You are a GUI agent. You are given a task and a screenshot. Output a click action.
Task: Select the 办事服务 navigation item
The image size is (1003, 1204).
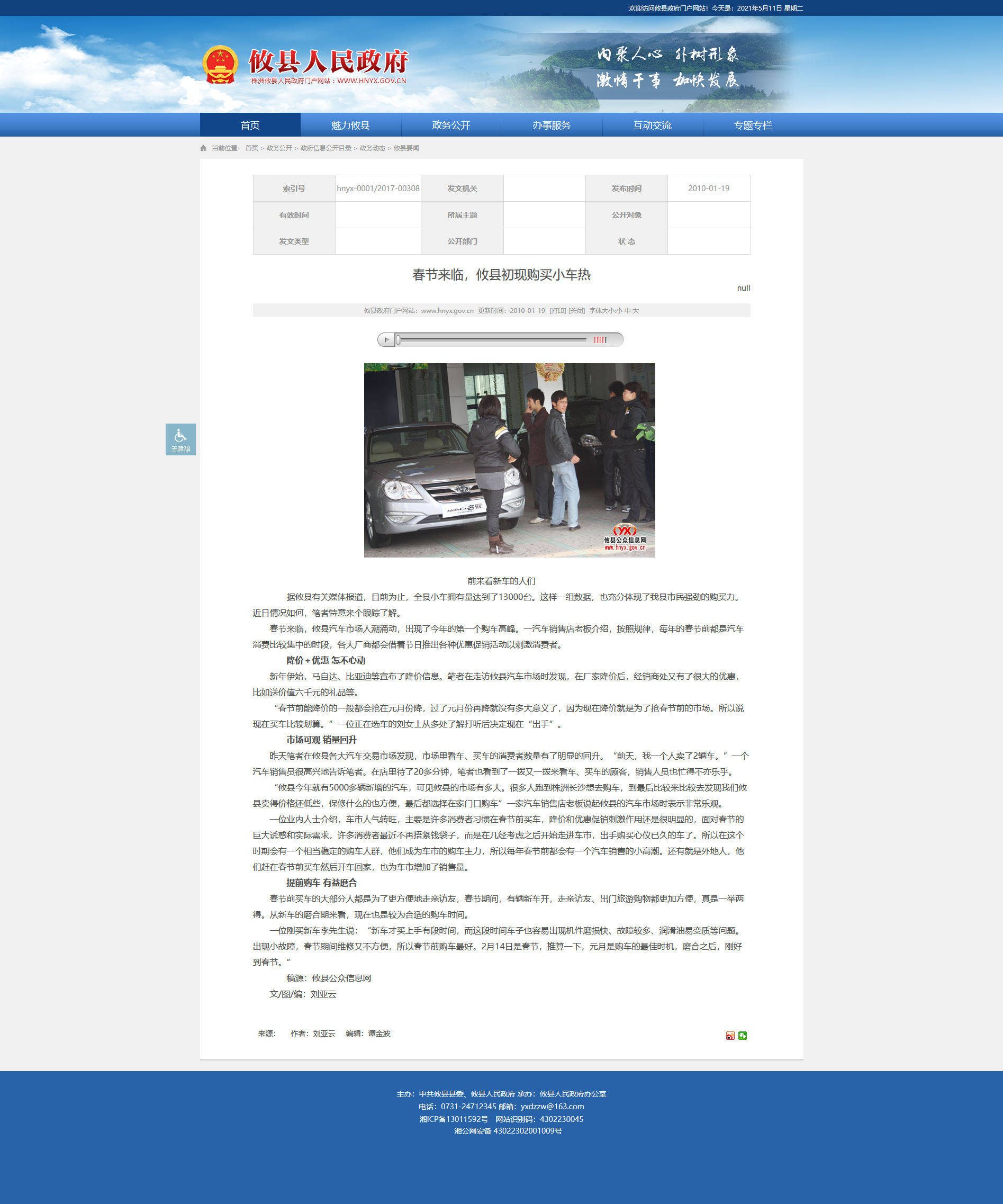tap(552, 125)
